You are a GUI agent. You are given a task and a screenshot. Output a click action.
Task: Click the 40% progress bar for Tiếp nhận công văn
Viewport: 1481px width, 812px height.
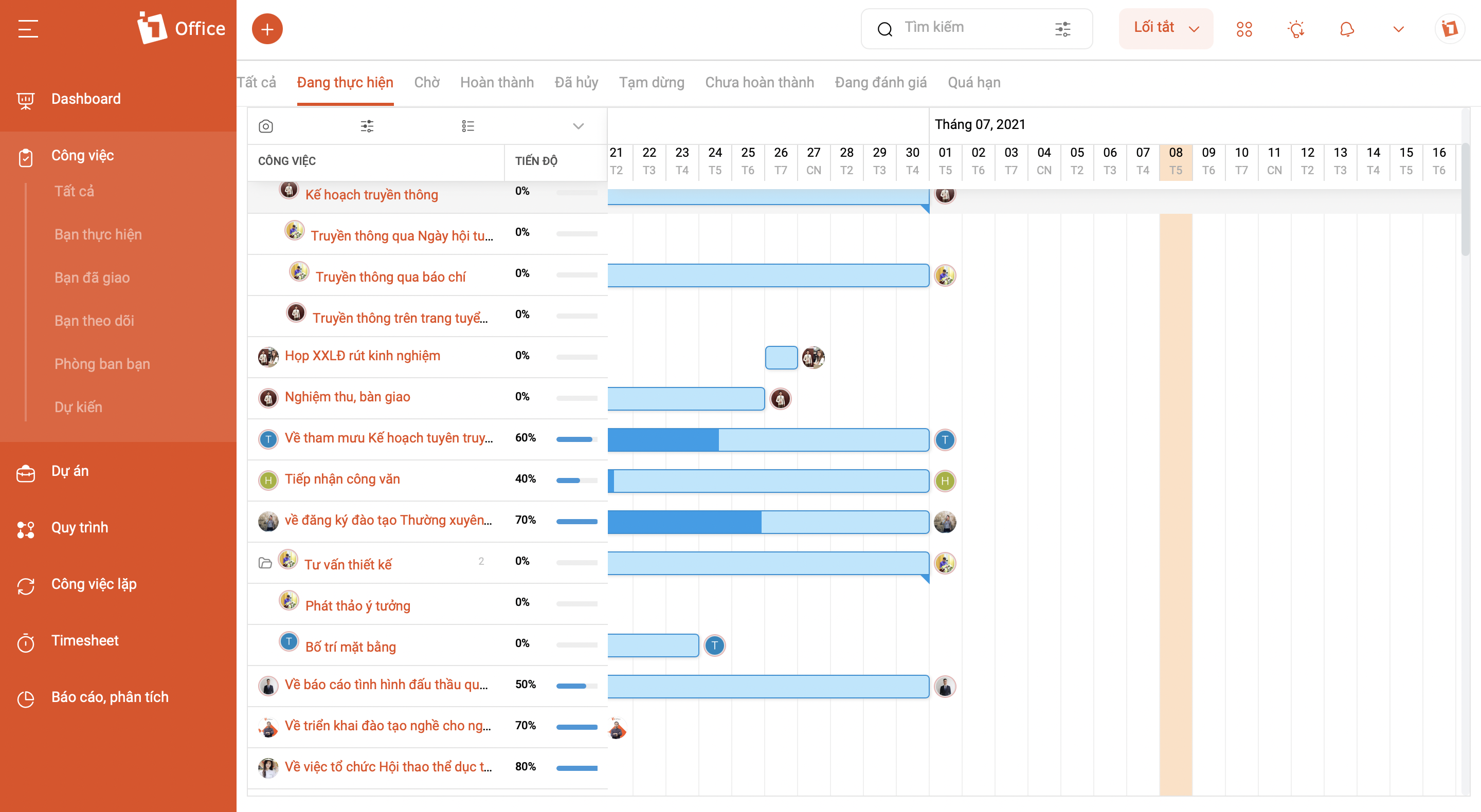click(x=576, y=481)
